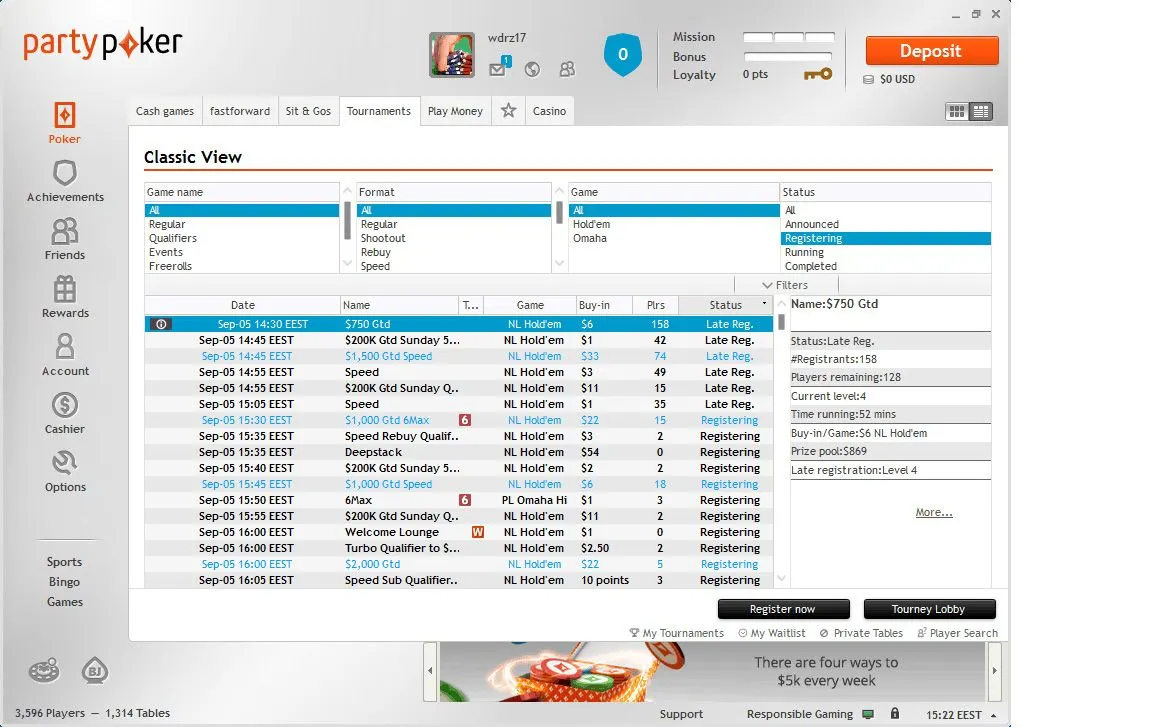Viewport: 1151px width, 727px height.
Task: Open the fastforward tab
Action: point(240,111)
